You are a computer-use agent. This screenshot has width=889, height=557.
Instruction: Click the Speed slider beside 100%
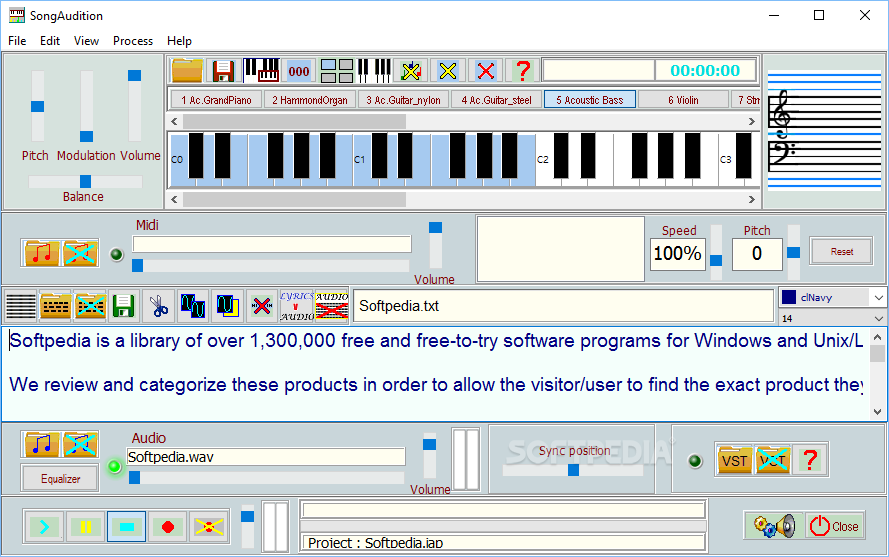tap(716, 252)
